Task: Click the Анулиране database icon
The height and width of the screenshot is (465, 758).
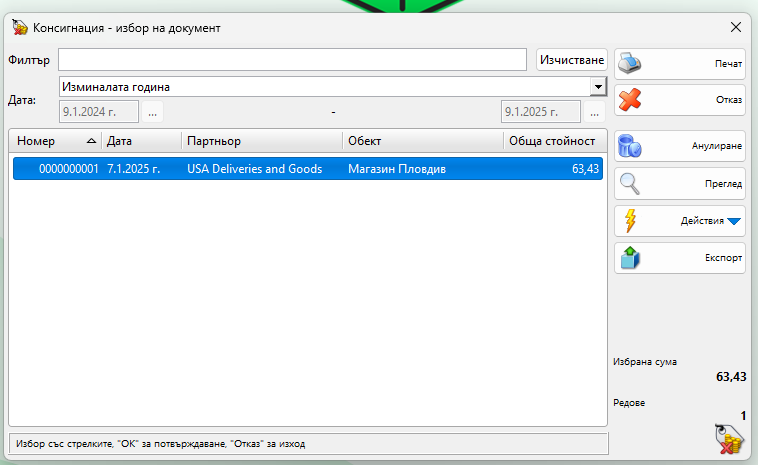Action: (x=630, y=146)
